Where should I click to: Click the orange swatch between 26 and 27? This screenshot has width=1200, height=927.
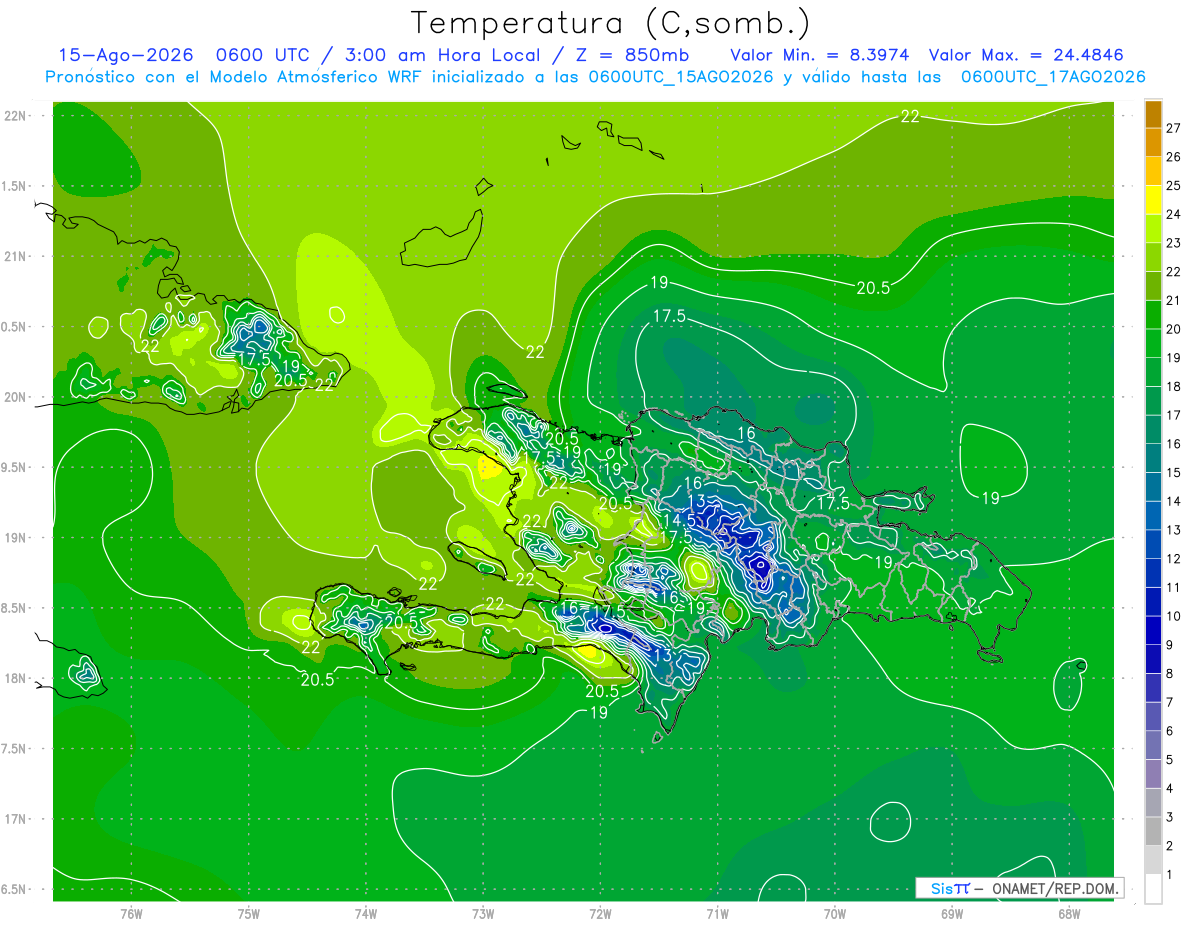click(1153, 142)
